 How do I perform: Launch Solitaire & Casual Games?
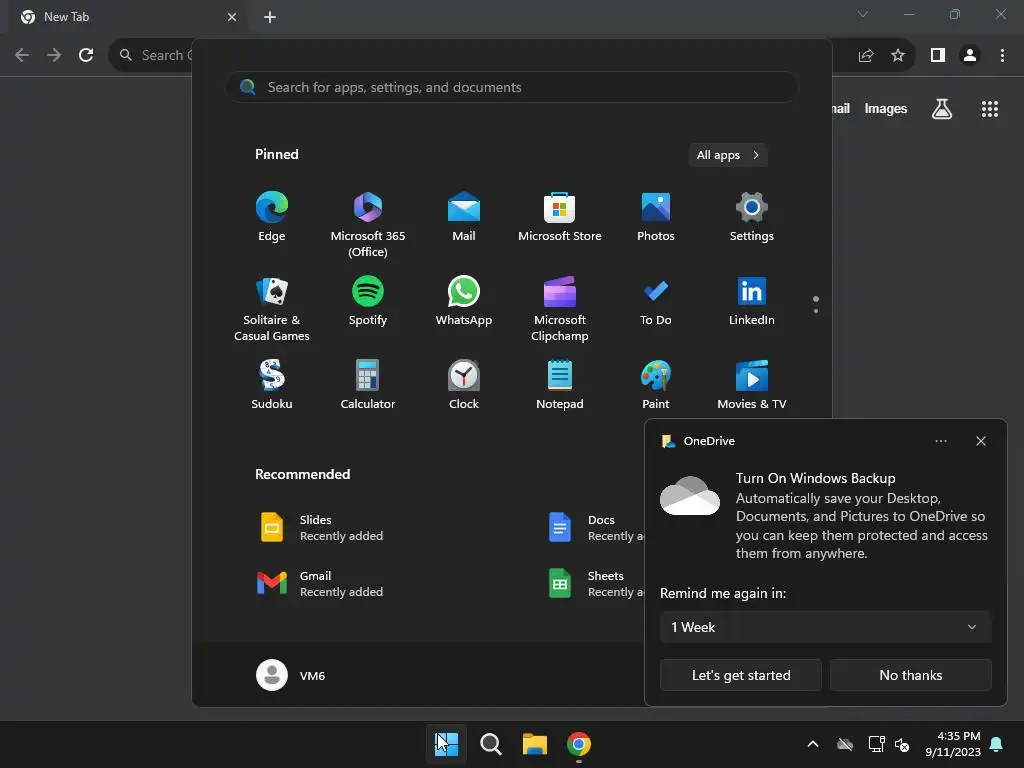(272, 308)
